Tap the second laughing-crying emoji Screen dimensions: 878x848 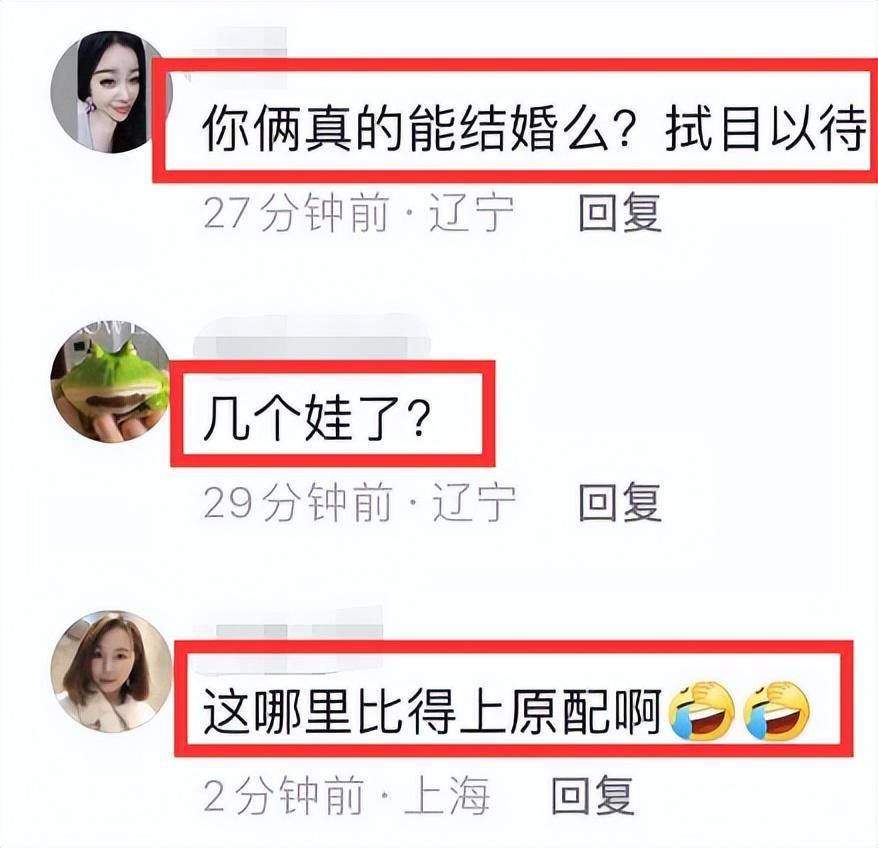777,711
